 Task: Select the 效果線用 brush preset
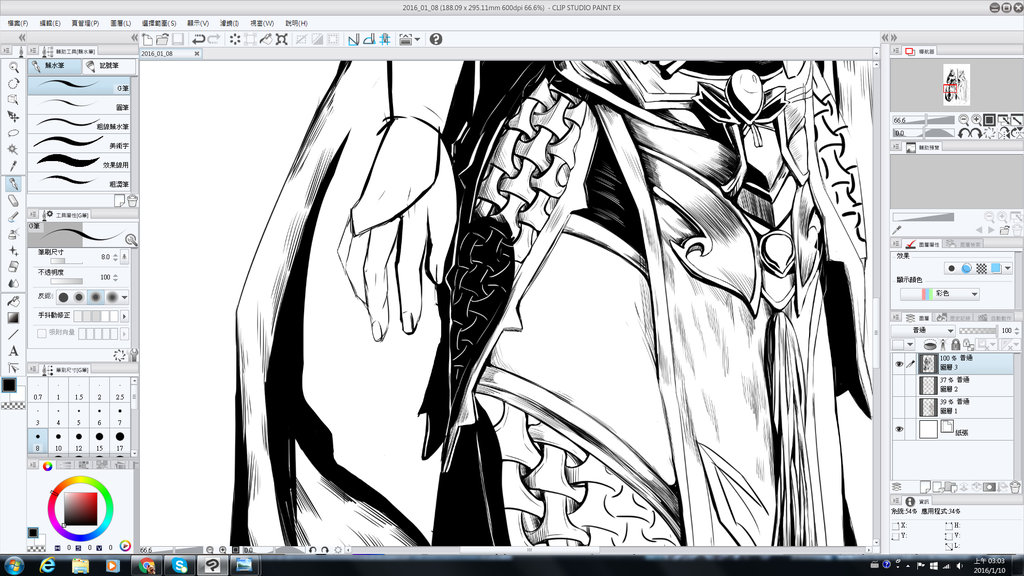[x=81, y=162]
